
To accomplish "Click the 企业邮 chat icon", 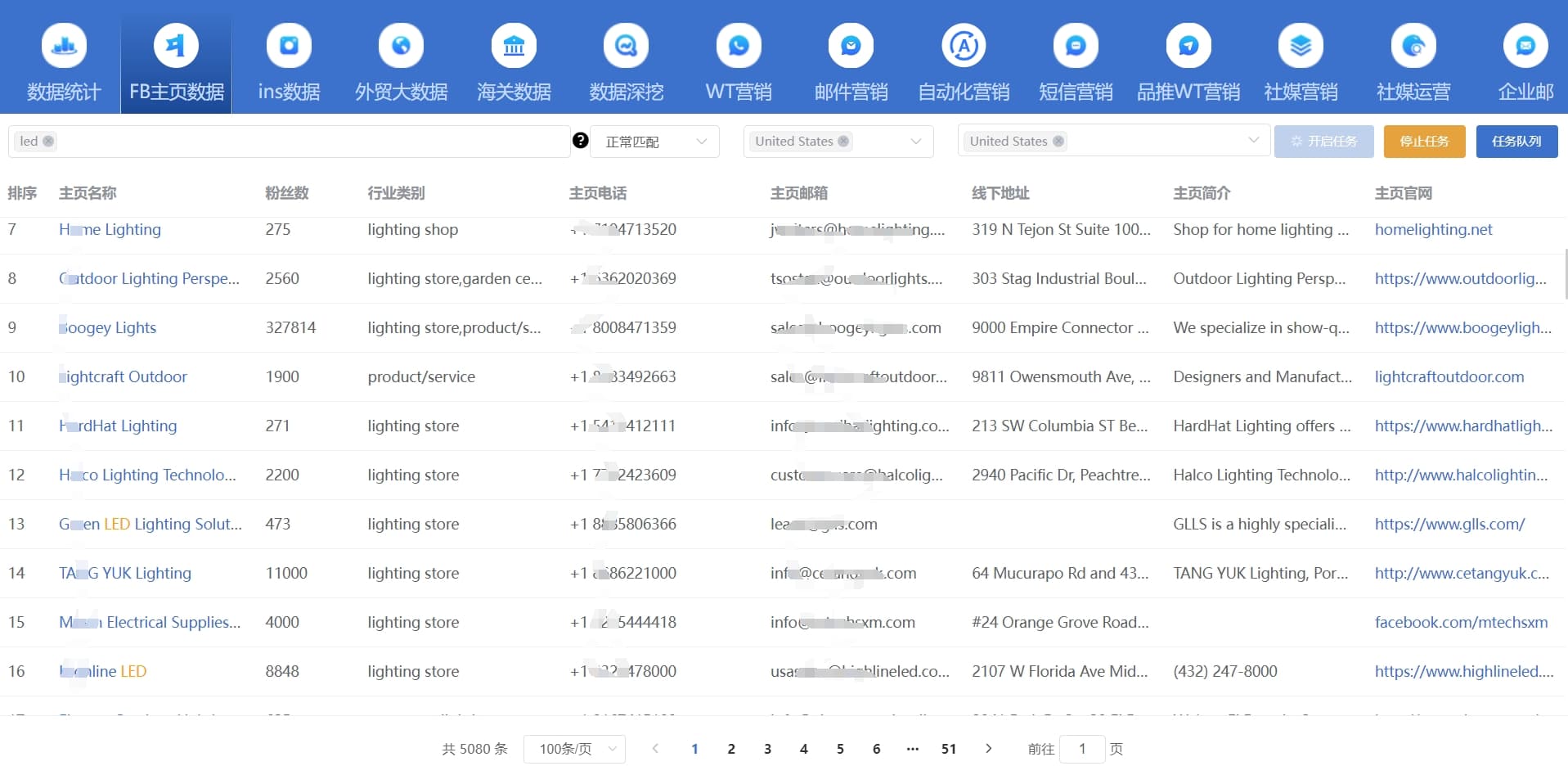I will (1525, 46).
